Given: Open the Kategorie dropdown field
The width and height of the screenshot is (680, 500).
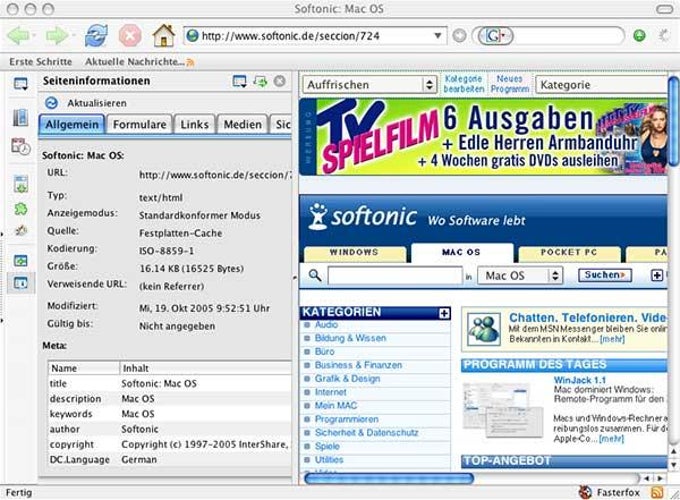Looking at the screenshot, I should (602, 85).
